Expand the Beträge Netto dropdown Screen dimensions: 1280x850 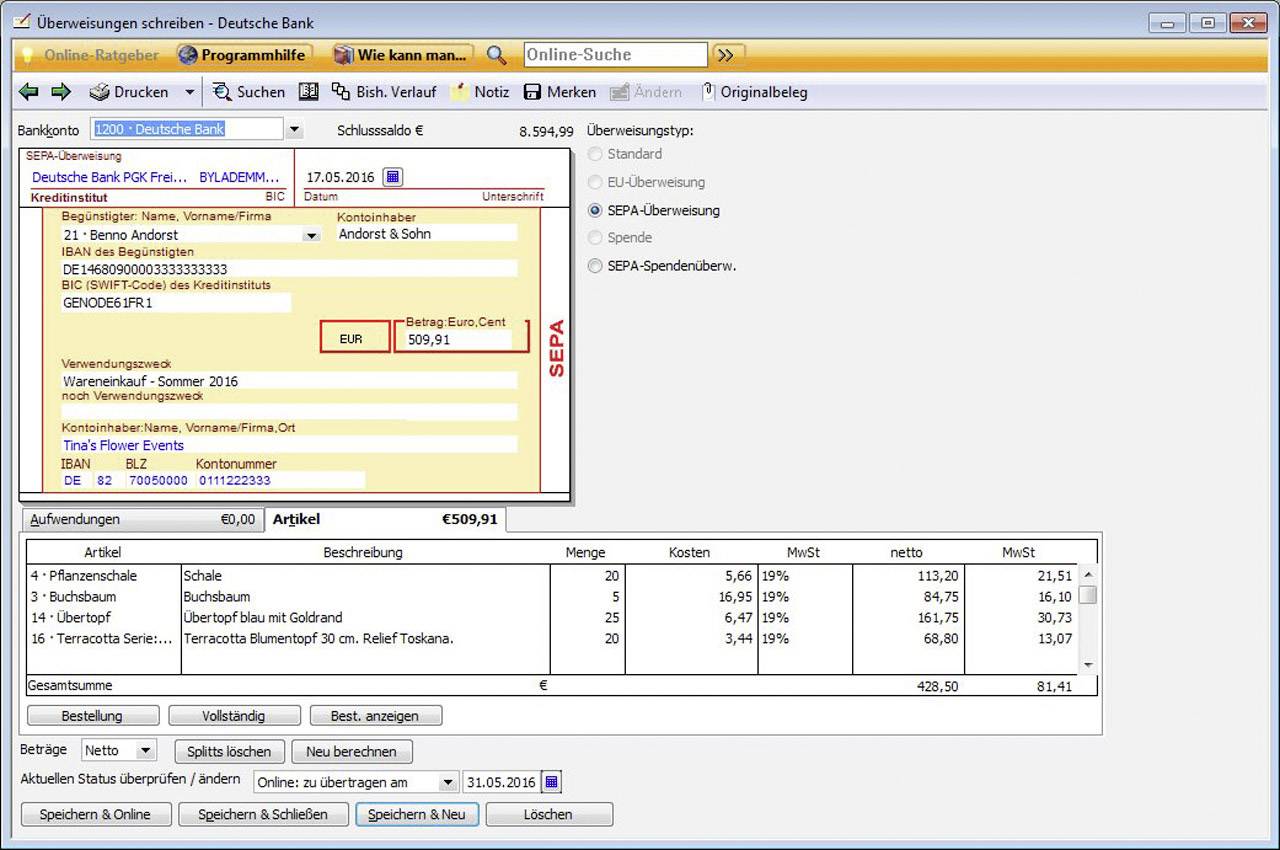pyautogui.click(x=146, y=750)
